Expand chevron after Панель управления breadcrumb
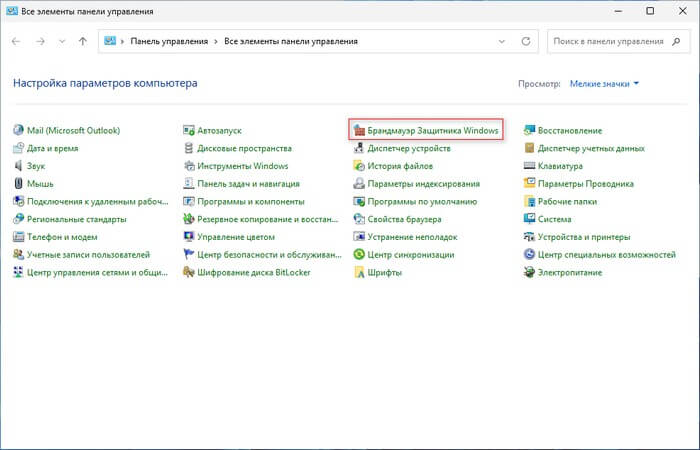The height and width of the screenshot is (450, 700). tap(215, 42)
